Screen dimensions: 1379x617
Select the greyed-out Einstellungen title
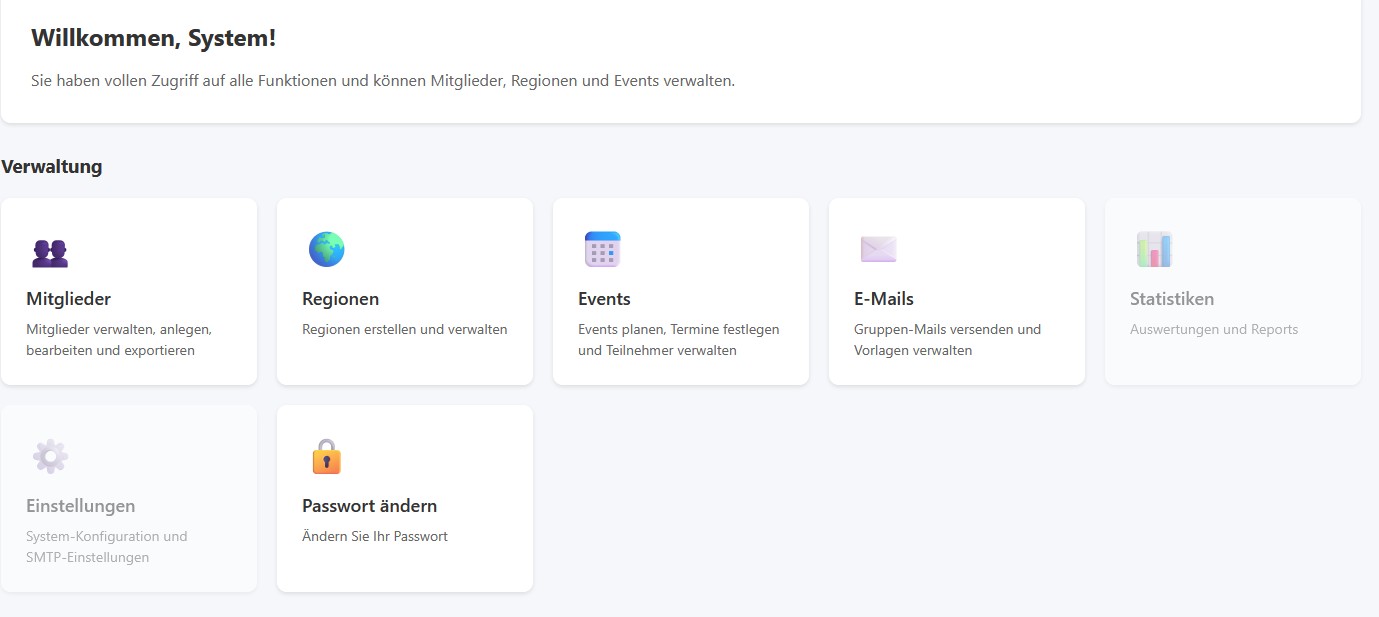click(x=80, y=506)
